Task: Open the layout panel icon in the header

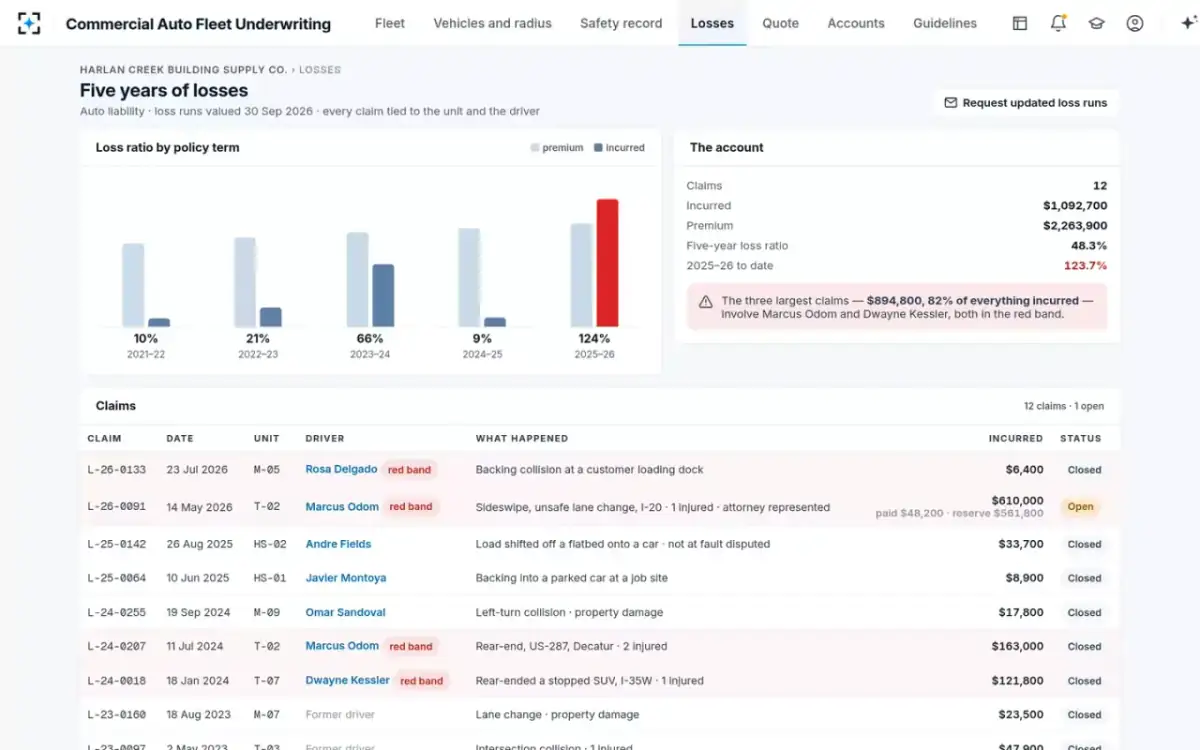Action: coord(1020,23)
